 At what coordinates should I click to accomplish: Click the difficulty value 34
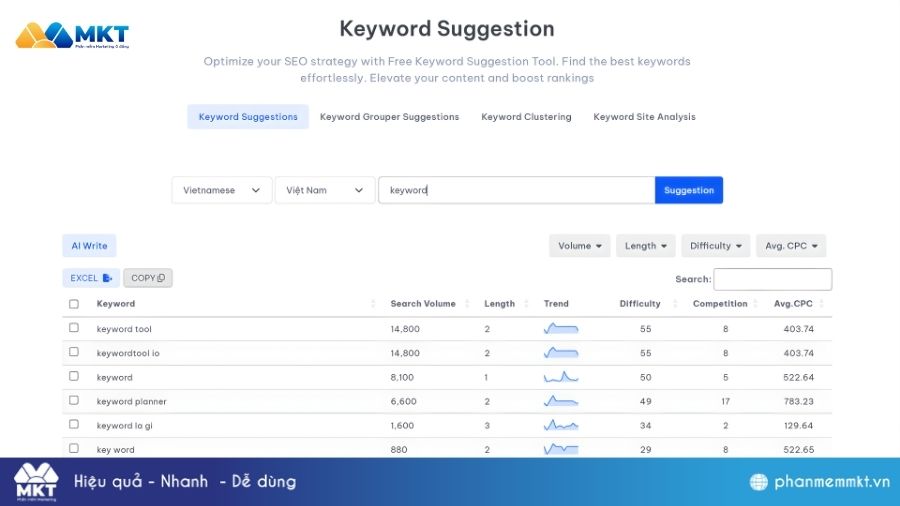click(x=646, y=425)
